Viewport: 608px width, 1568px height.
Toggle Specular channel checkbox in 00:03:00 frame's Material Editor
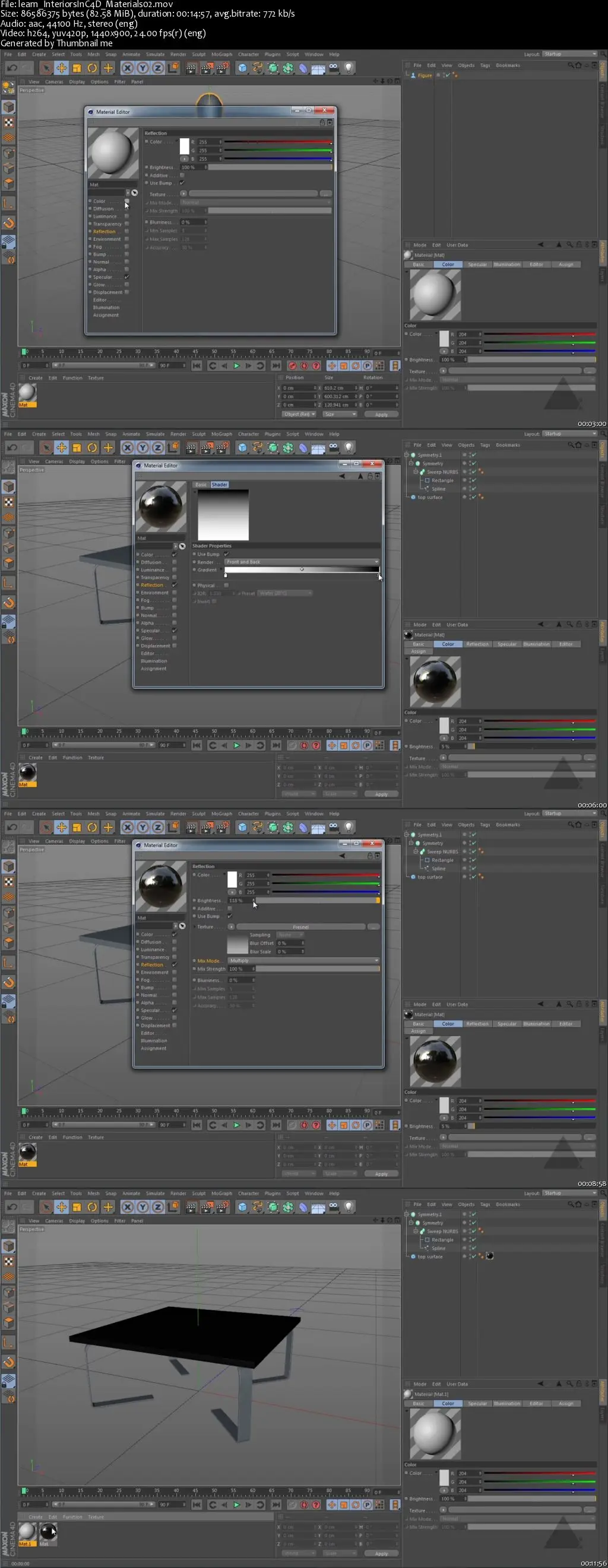(126, 277)
